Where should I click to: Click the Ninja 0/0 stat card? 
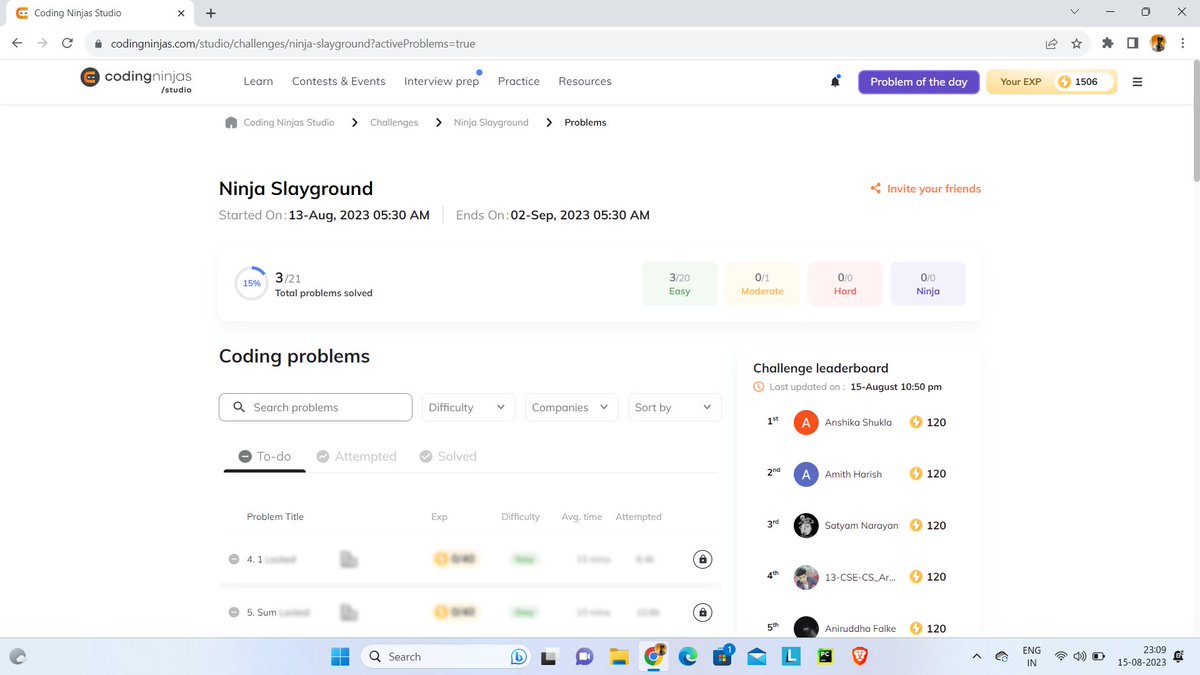tap(928, 284)
